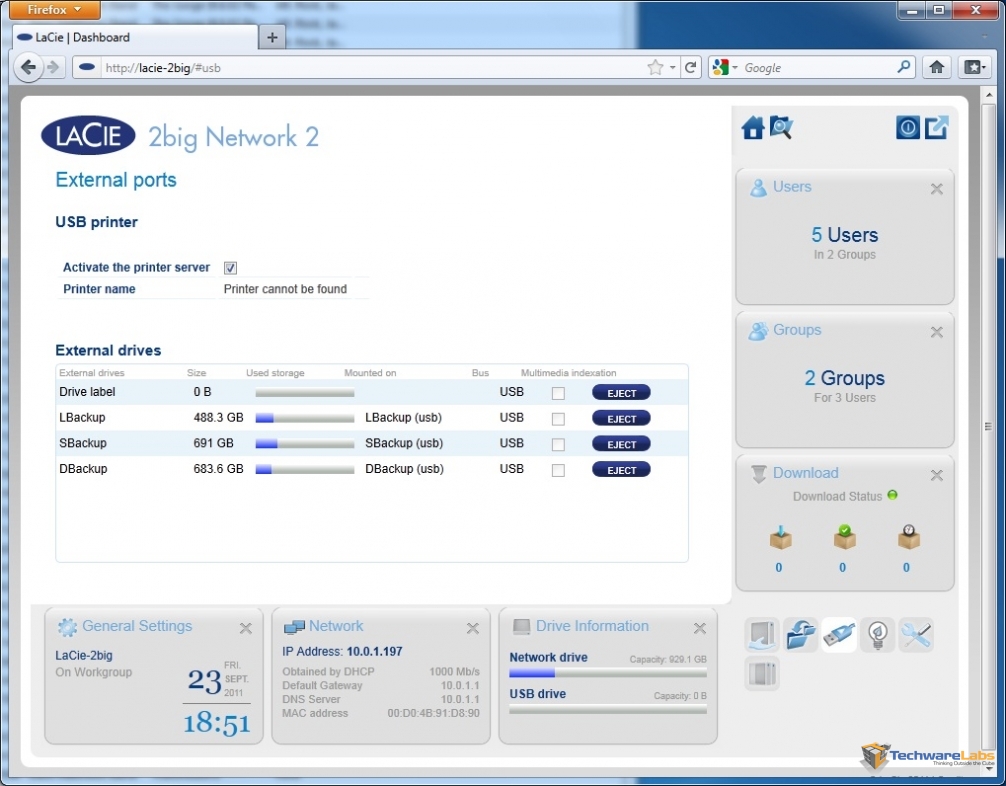
Task: Eject the Drive label drive
Action: coord(621,393)
